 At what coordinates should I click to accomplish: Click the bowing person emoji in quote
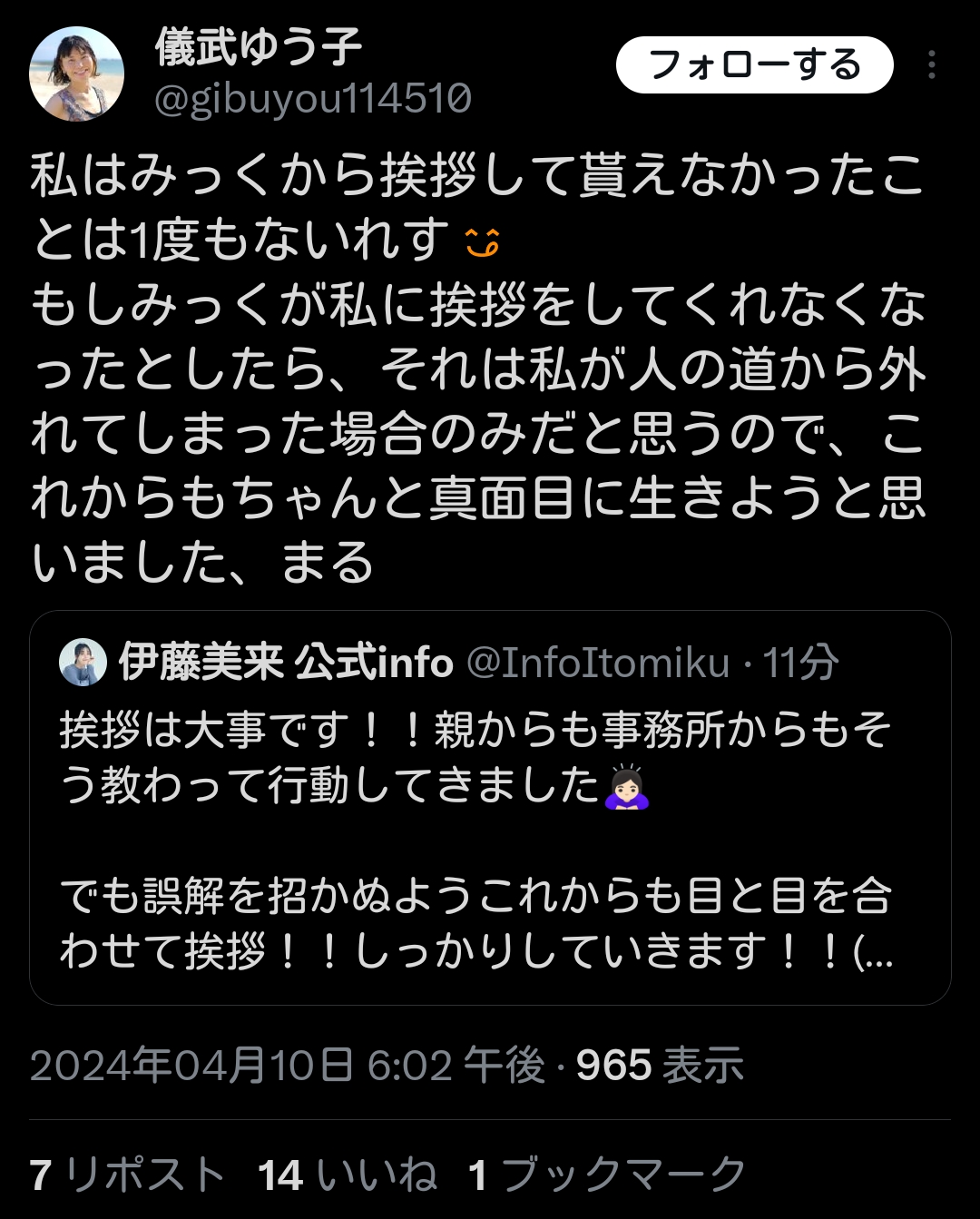[x=627, y=787]
